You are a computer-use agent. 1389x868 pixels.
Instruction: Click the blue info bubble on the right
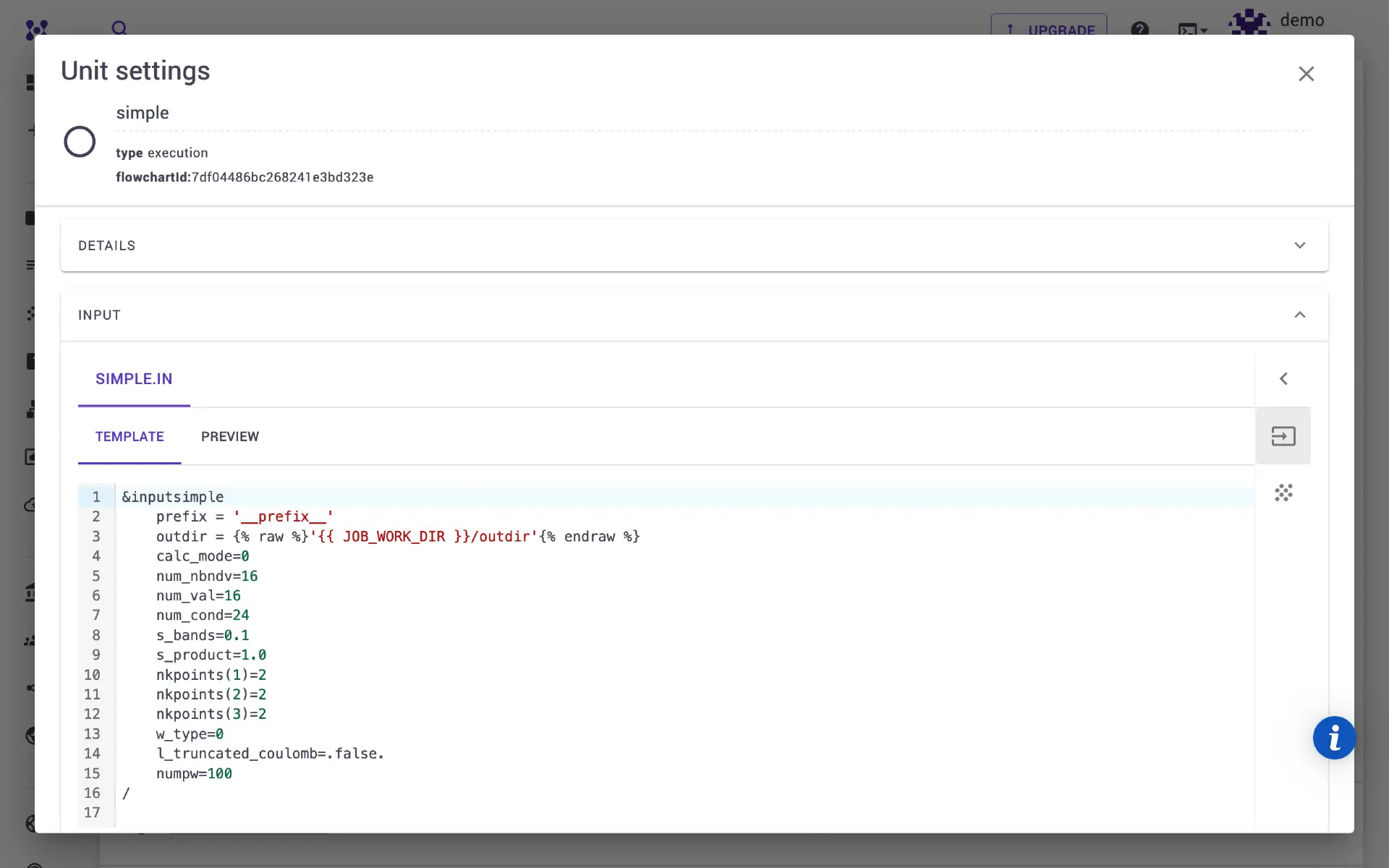(1335, 738)
